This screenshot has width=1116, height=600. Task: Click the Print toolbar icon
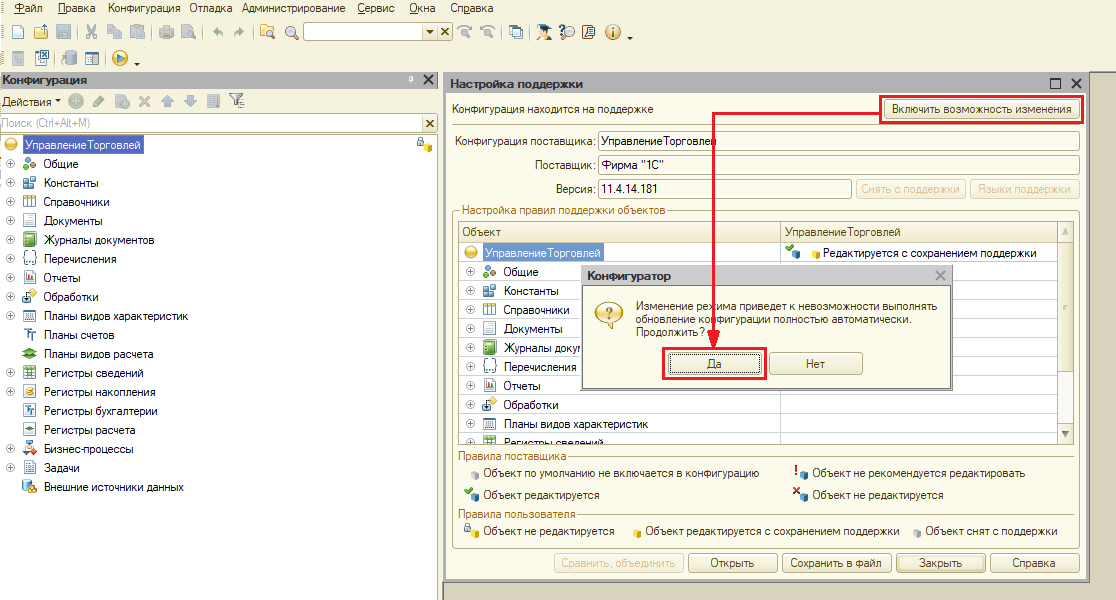pyautogui.click(x=166, y=32)
